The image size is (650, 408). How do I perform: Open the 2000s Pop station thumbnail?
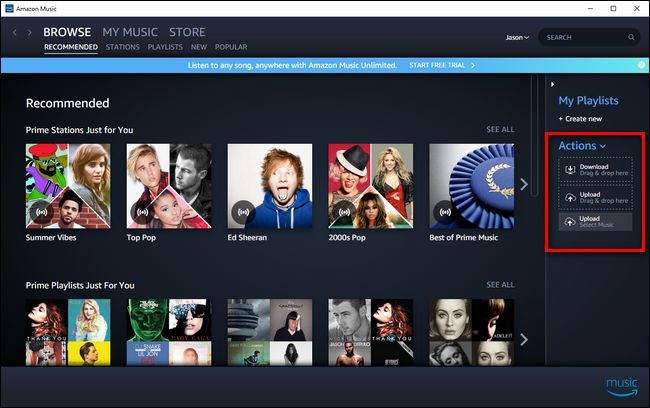click(371, 186)
